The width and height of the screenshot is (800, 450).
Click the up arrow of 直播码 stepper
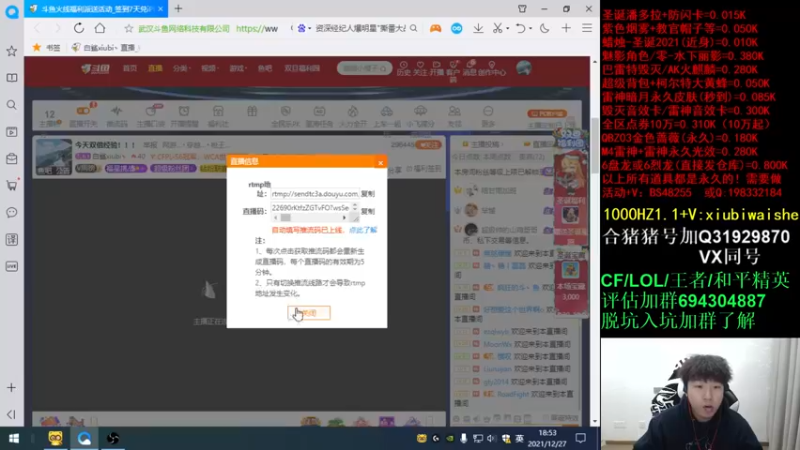pos(355,205)
